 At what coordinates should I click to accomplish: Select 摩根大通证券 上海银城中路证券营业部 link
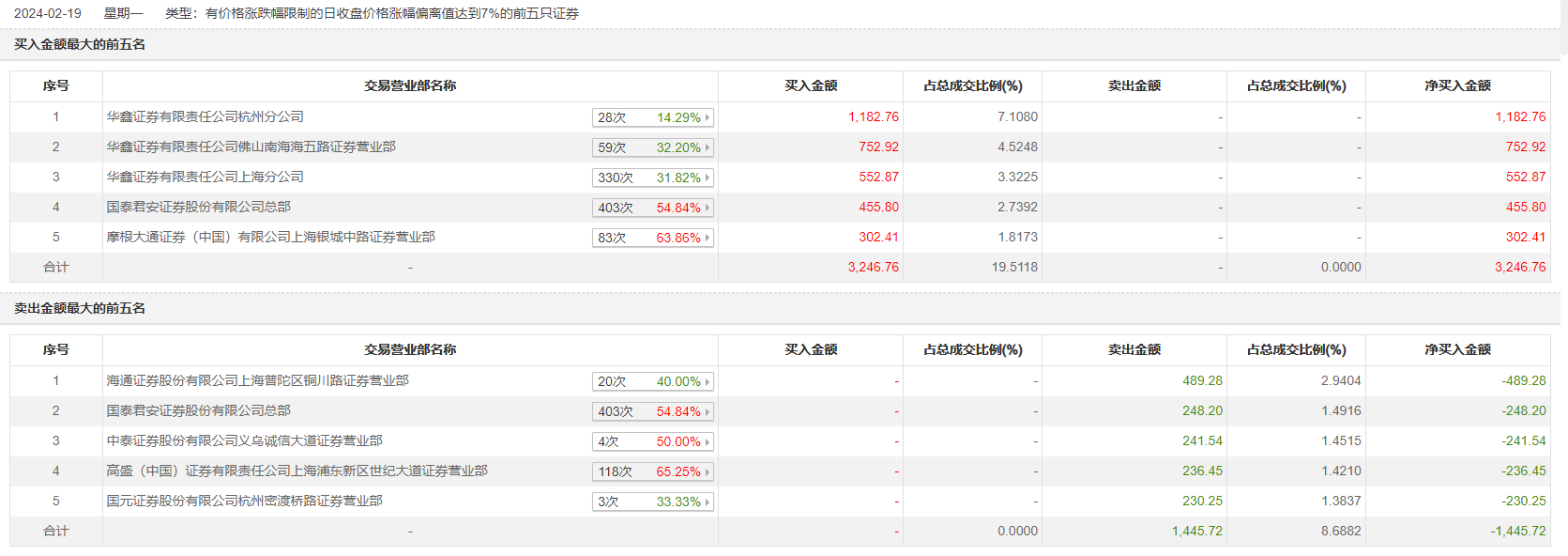(x=270, y=237)
